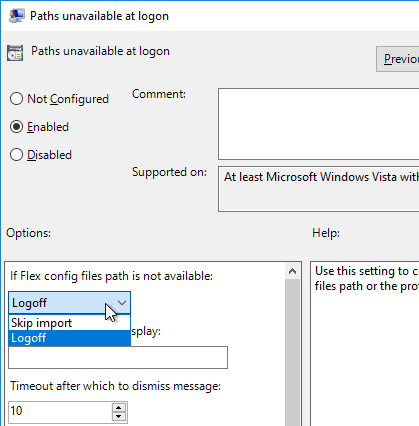Click the Options pane vertical scrollbar track
This screenshot has height=426, width=419.
click(293, 353)
